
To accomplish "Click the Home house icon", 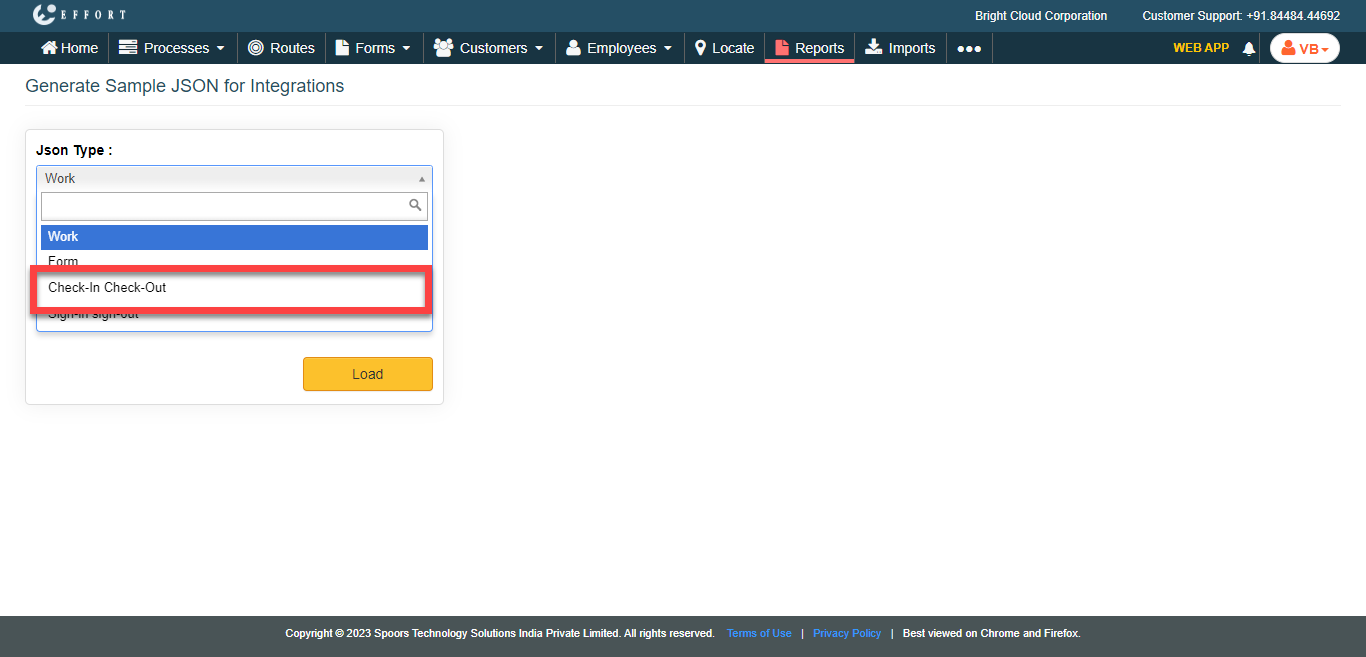I will 49,48.
